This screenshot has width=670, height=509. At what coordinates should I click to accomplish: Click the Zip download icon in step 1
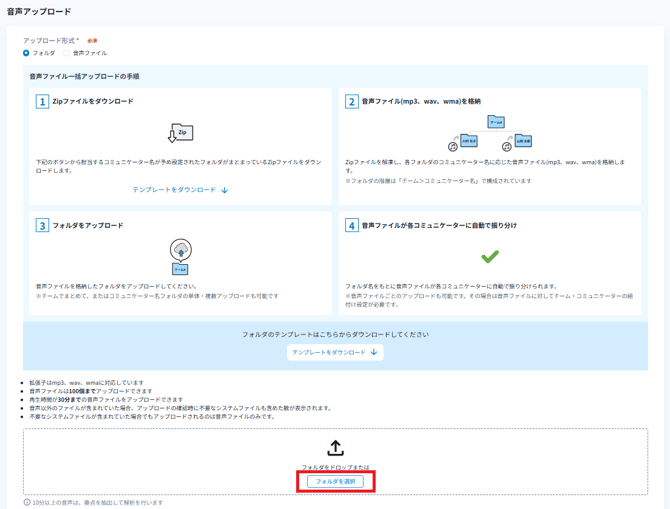coord(180,133)
